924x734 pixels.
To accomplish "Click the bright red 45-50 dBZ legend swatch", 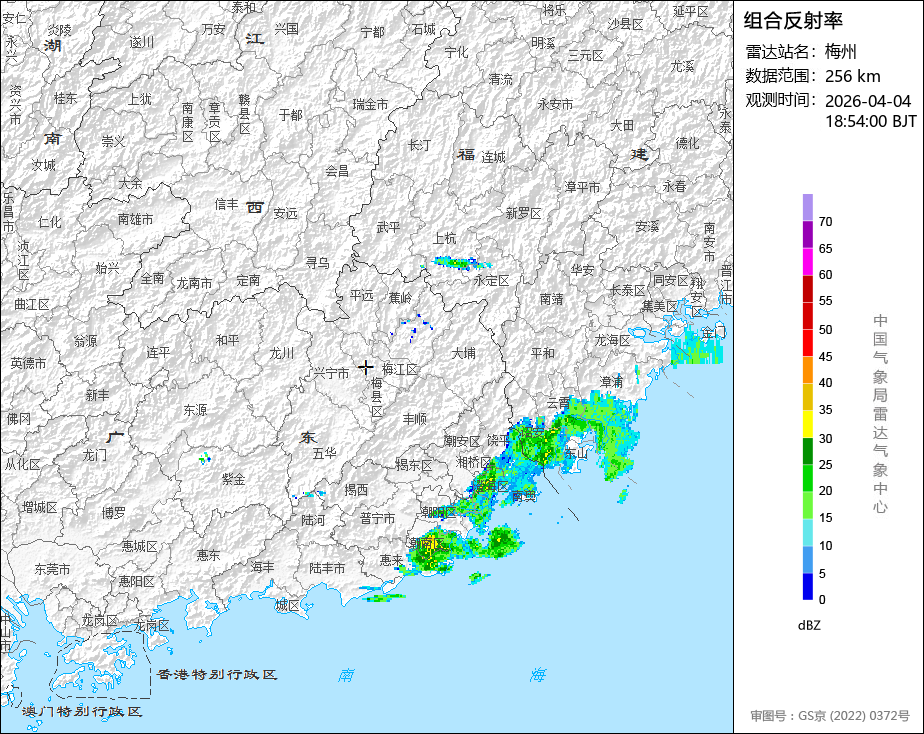I will [x=807, y=343].
